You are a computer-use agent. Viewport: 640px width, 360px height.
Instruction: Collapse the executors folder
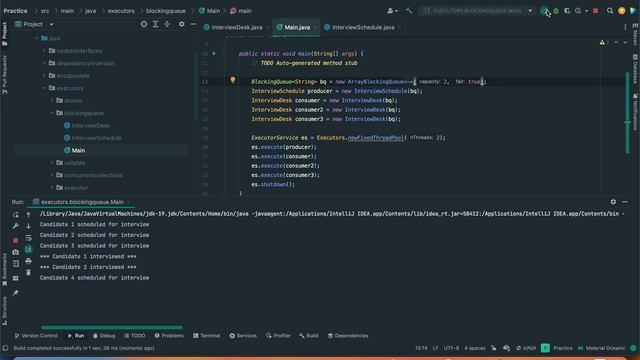pos(44,88)
